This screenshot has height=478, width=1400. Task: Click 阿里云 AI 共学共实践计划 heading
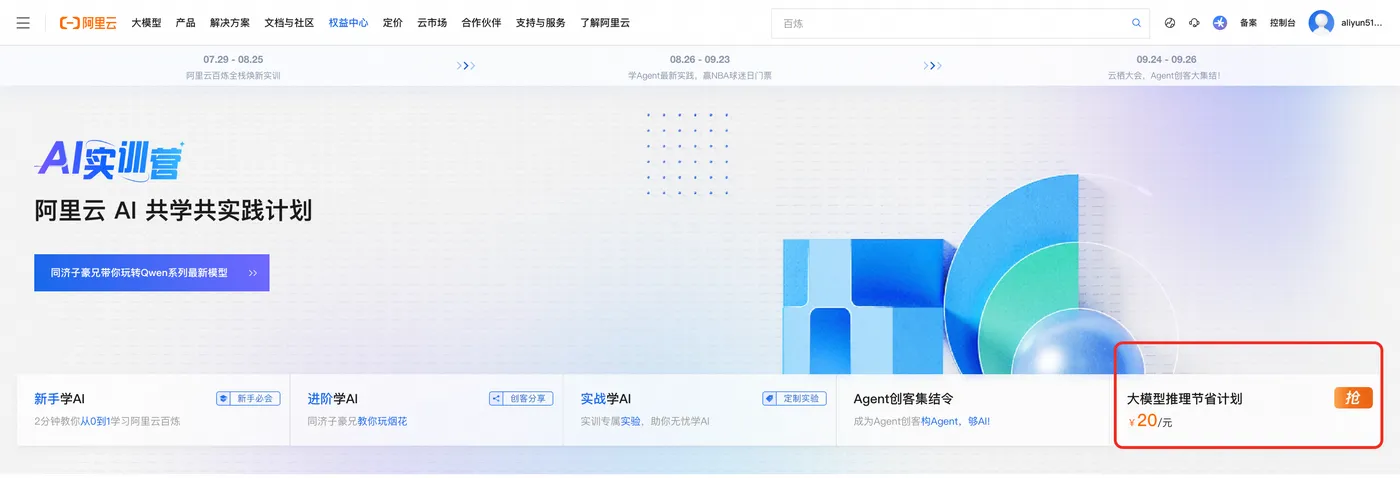coord(174,211)
